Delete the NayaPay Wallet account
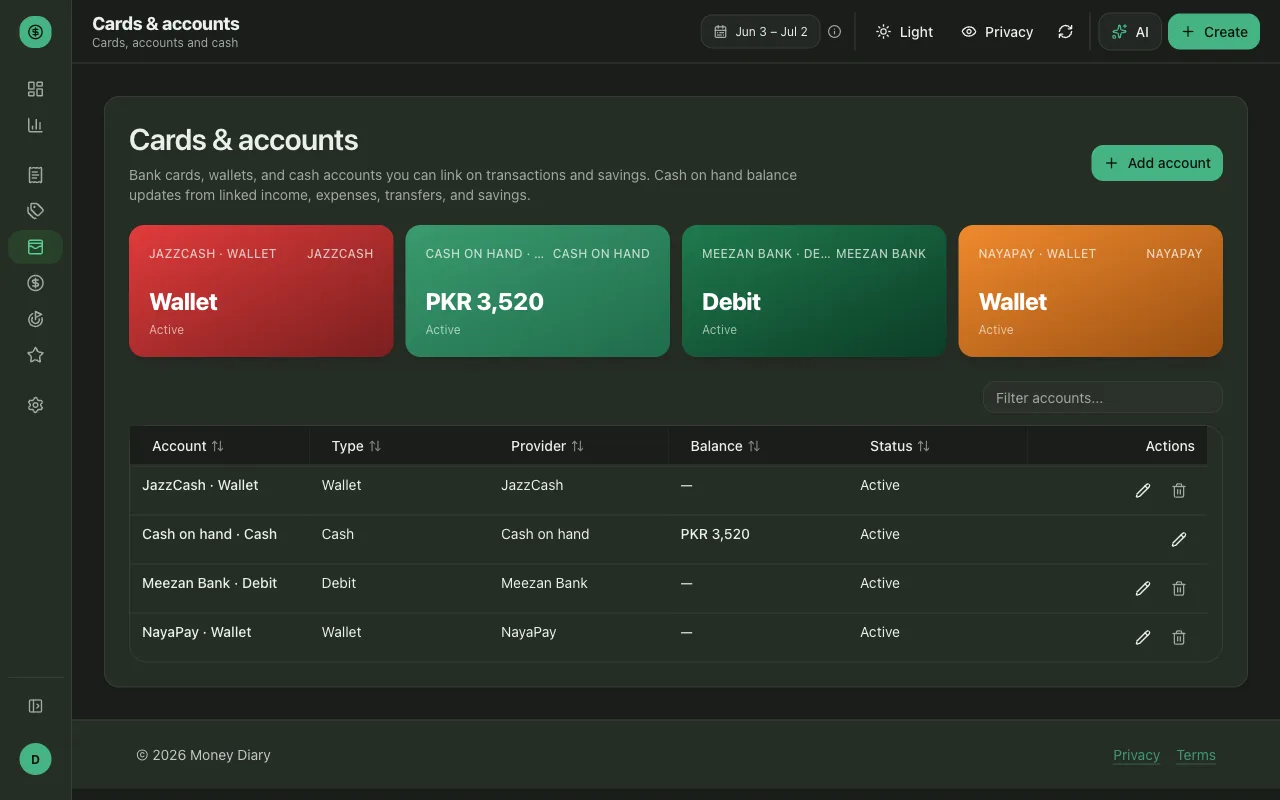This screenshot has width=1280, height=800. (x=1179, y=637)
